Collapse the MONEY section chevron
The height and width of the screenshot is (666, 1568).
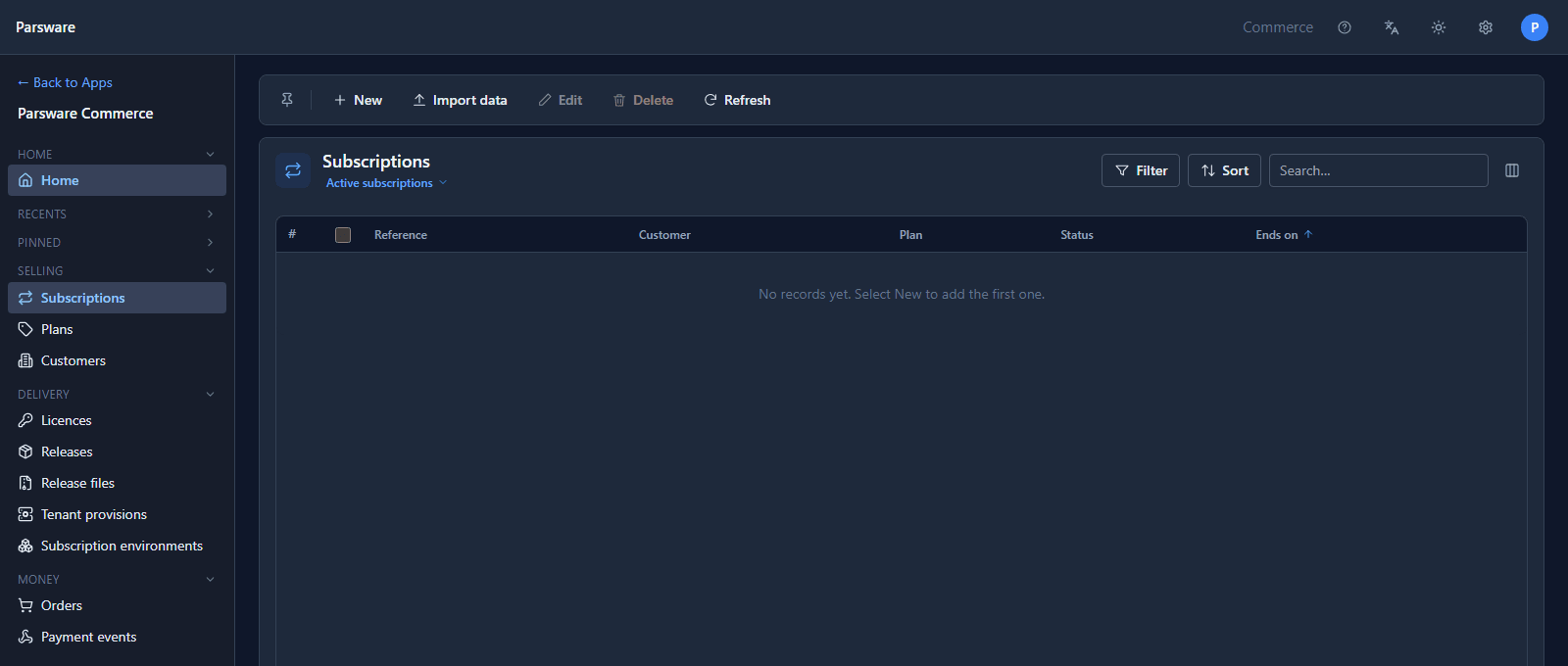click(210, 580)
